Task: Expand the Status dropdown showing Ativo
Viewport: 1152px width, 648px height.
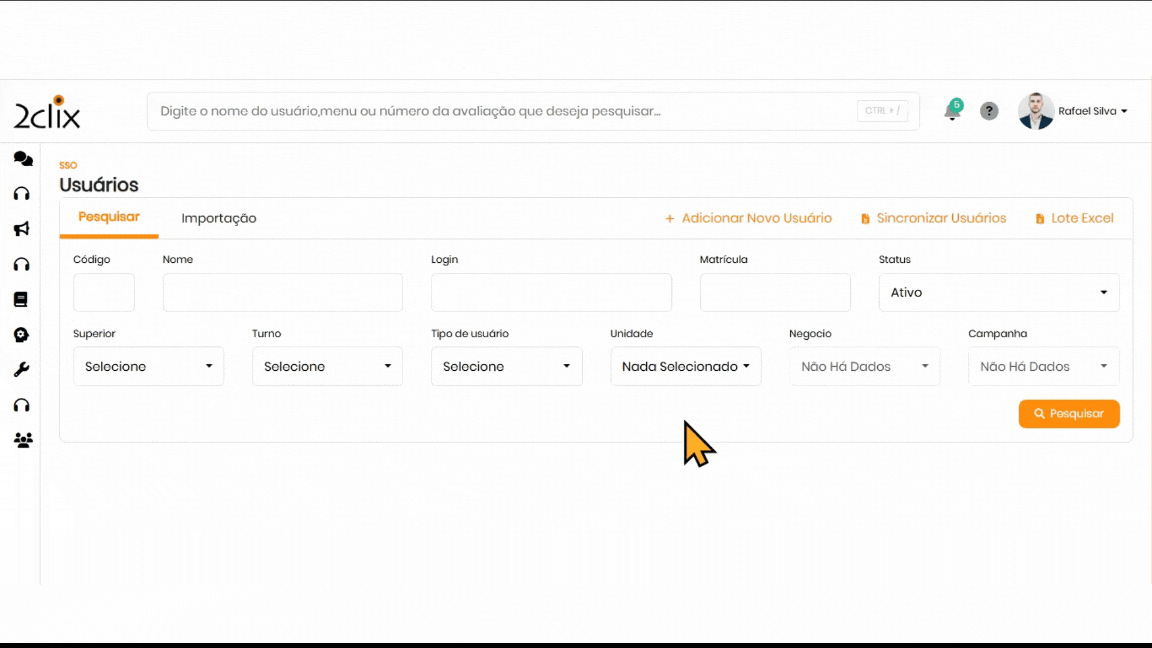Action: coord(998,293)
